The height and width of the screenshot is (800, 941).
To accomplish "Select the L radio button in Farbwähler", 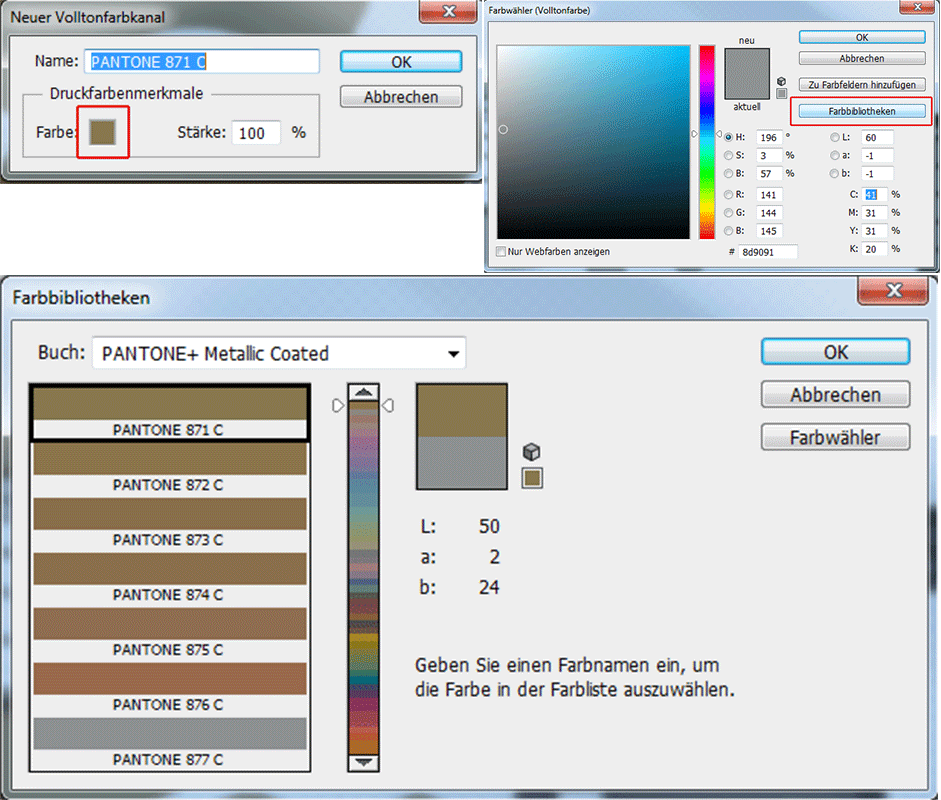I will (x=835, y=137).
